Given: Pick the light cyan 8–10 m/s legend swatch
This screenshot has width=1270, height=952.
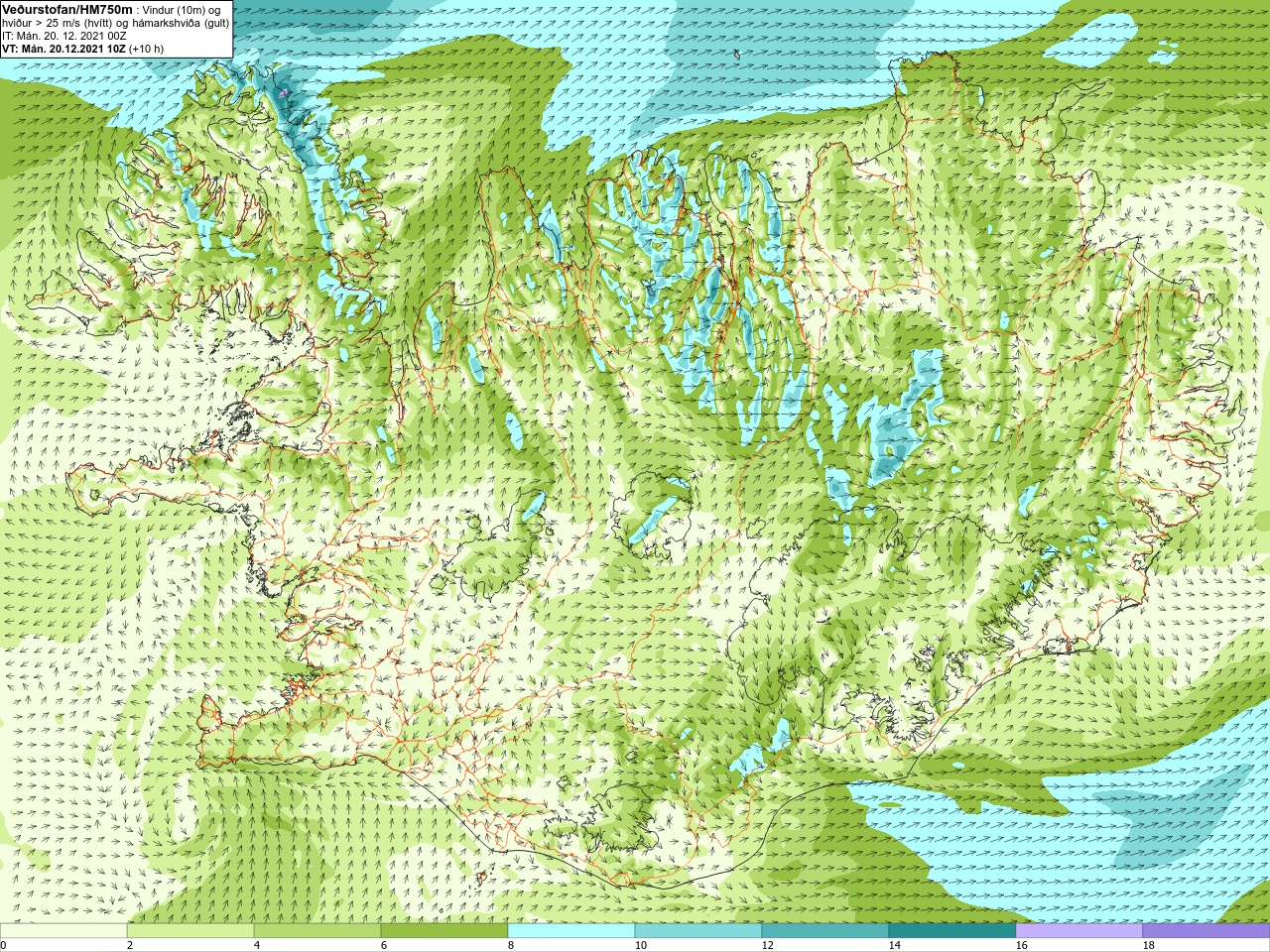Looking at the screenshot, I should click(571, 931).
